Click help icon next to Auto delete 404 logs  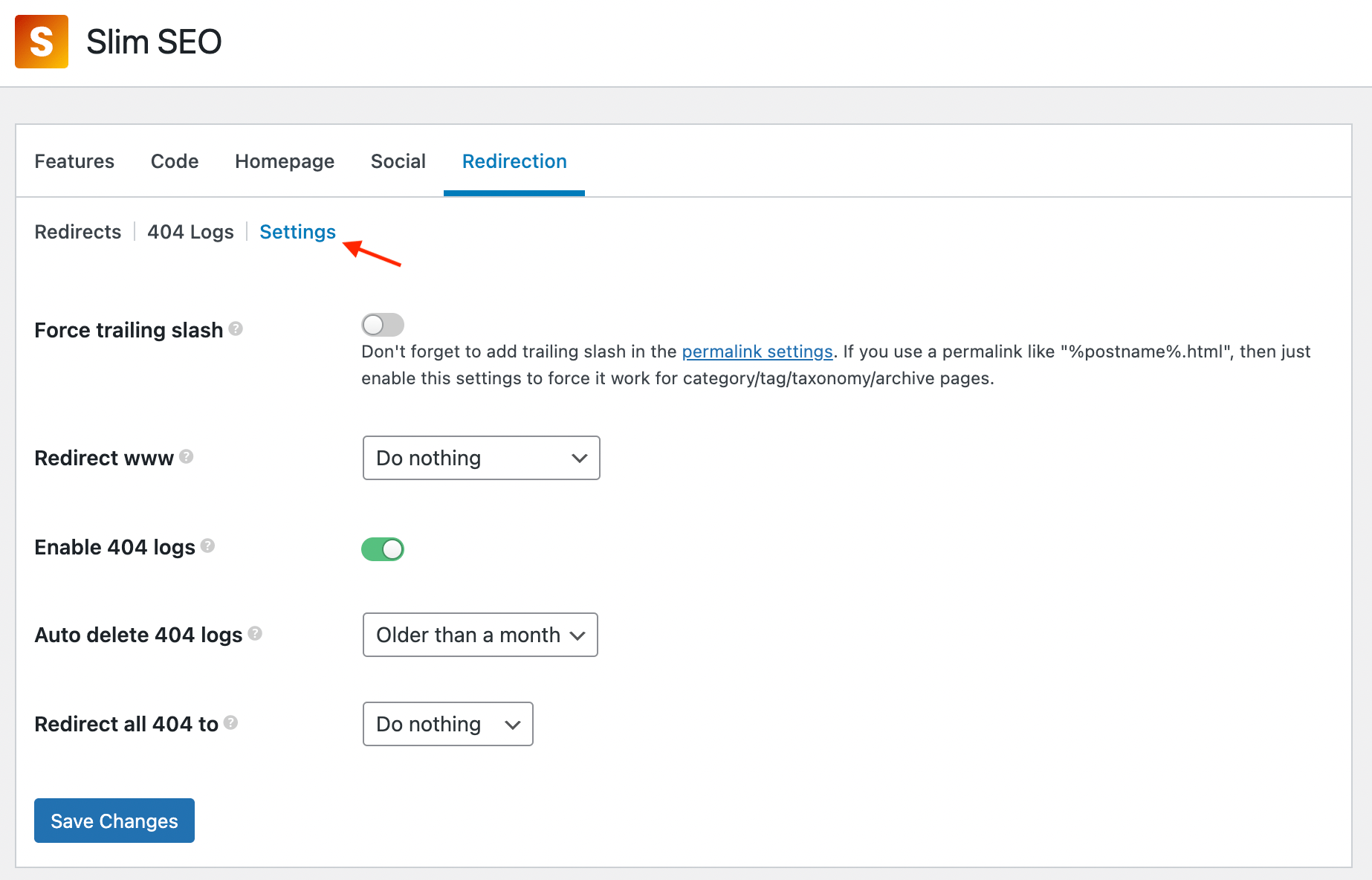255,633
